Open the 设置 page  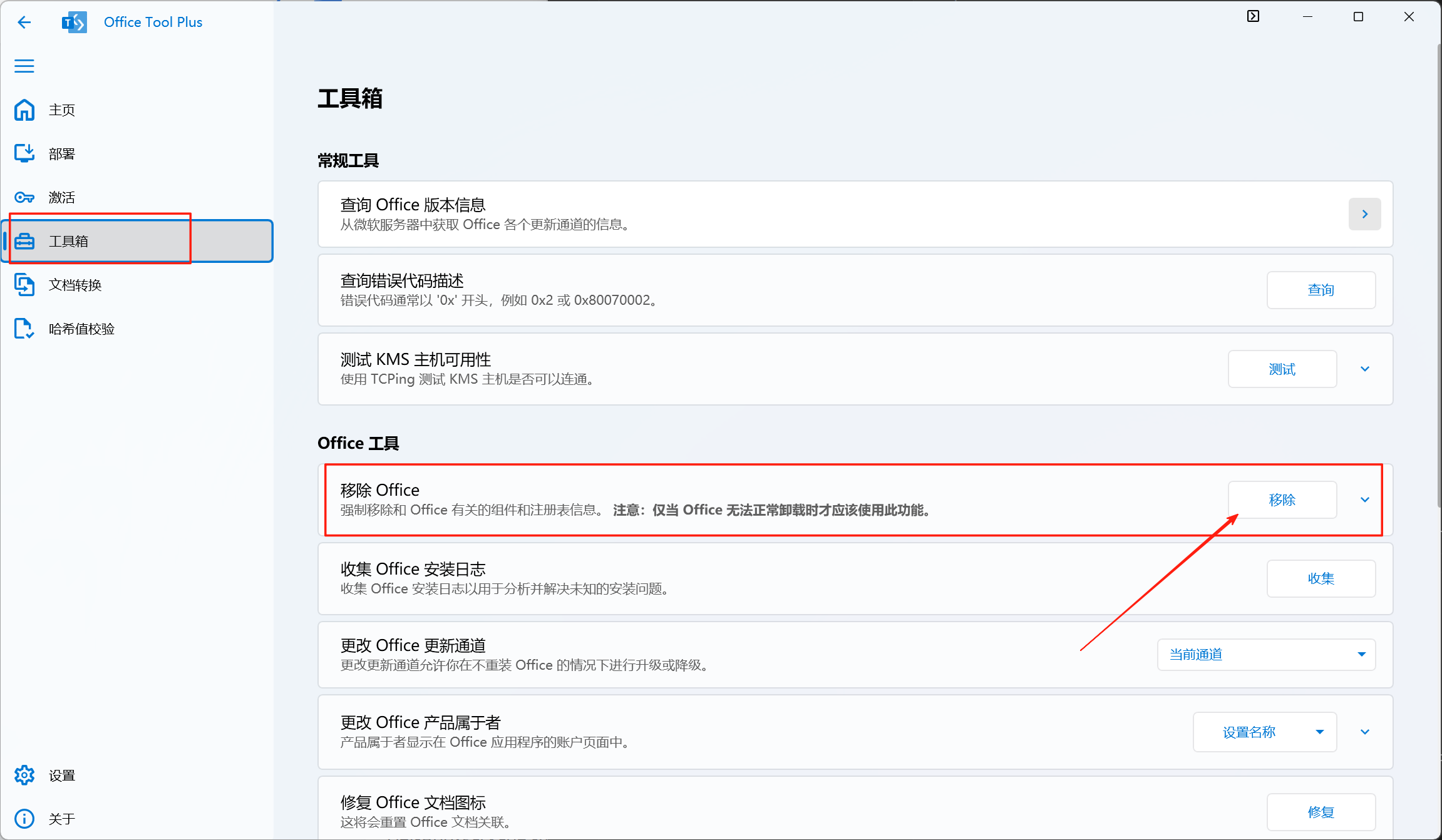pos(137,775)
